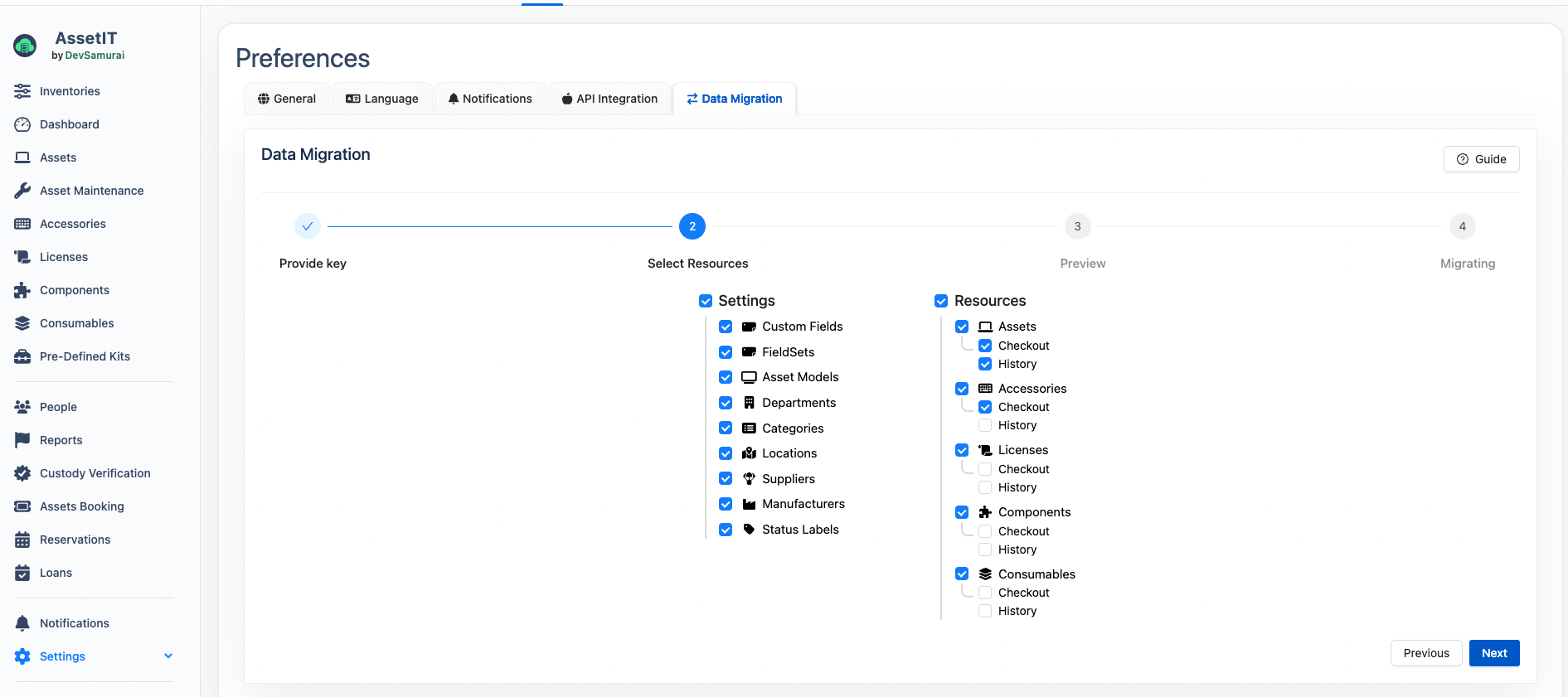1568x697 pixels.
Task: Go back to Provide key step
Action: click(x=308, y=226)
